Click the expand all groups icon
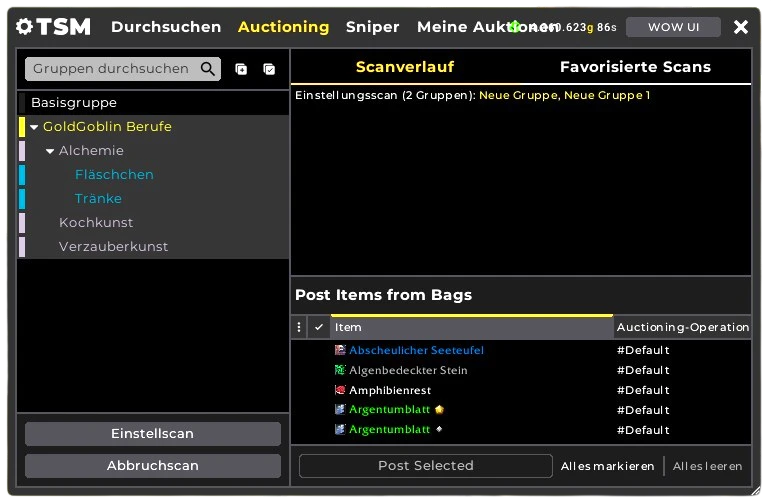This screenshot has height=504, width=771. (x=241, y=69)
